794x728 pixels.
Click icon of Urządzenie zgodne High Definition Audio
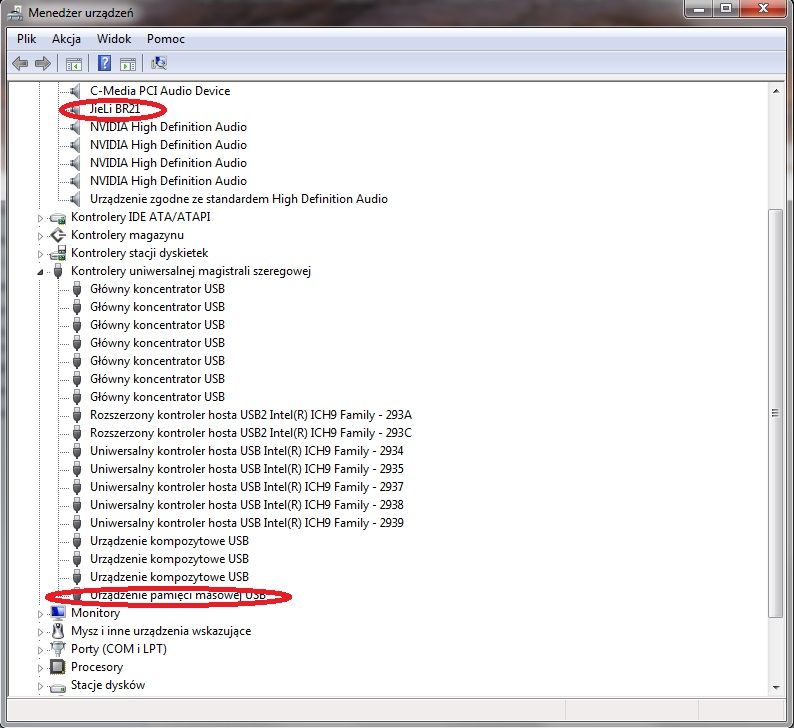click(75, 199)
